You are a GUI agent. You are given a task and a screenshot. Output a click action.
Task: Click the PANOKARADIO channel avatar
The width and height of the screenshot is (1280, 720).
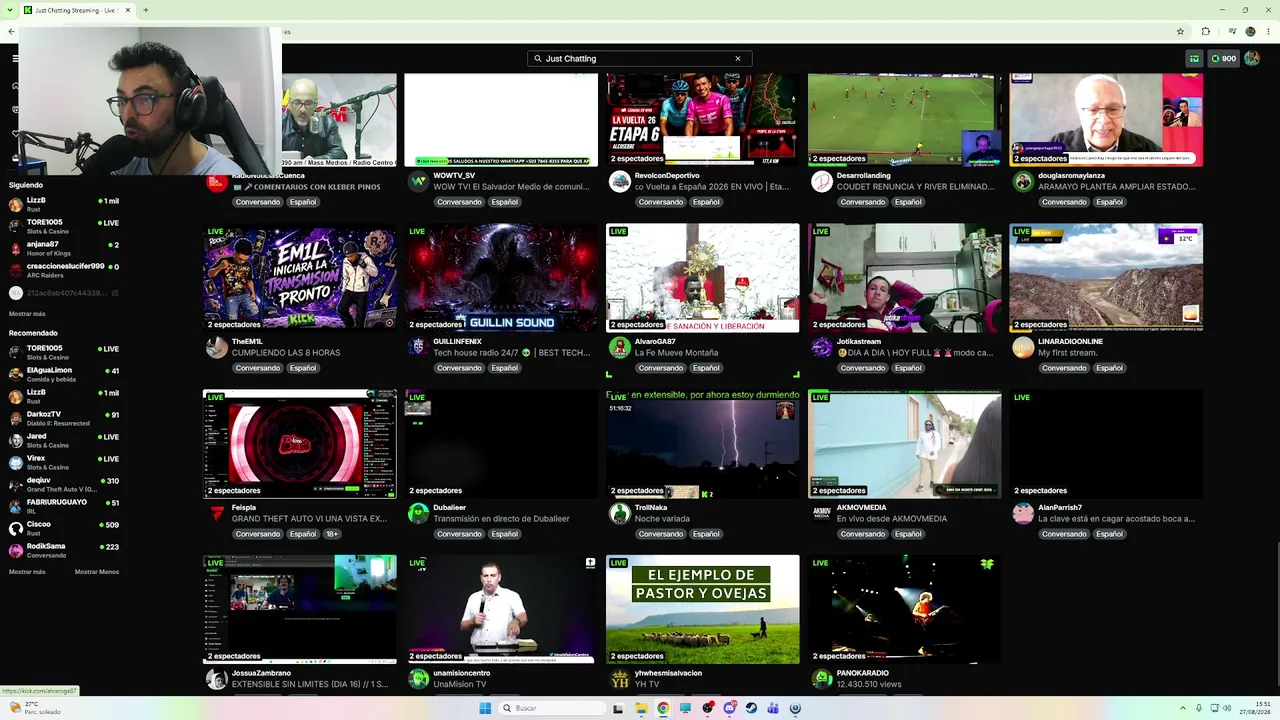coord(821,679)
